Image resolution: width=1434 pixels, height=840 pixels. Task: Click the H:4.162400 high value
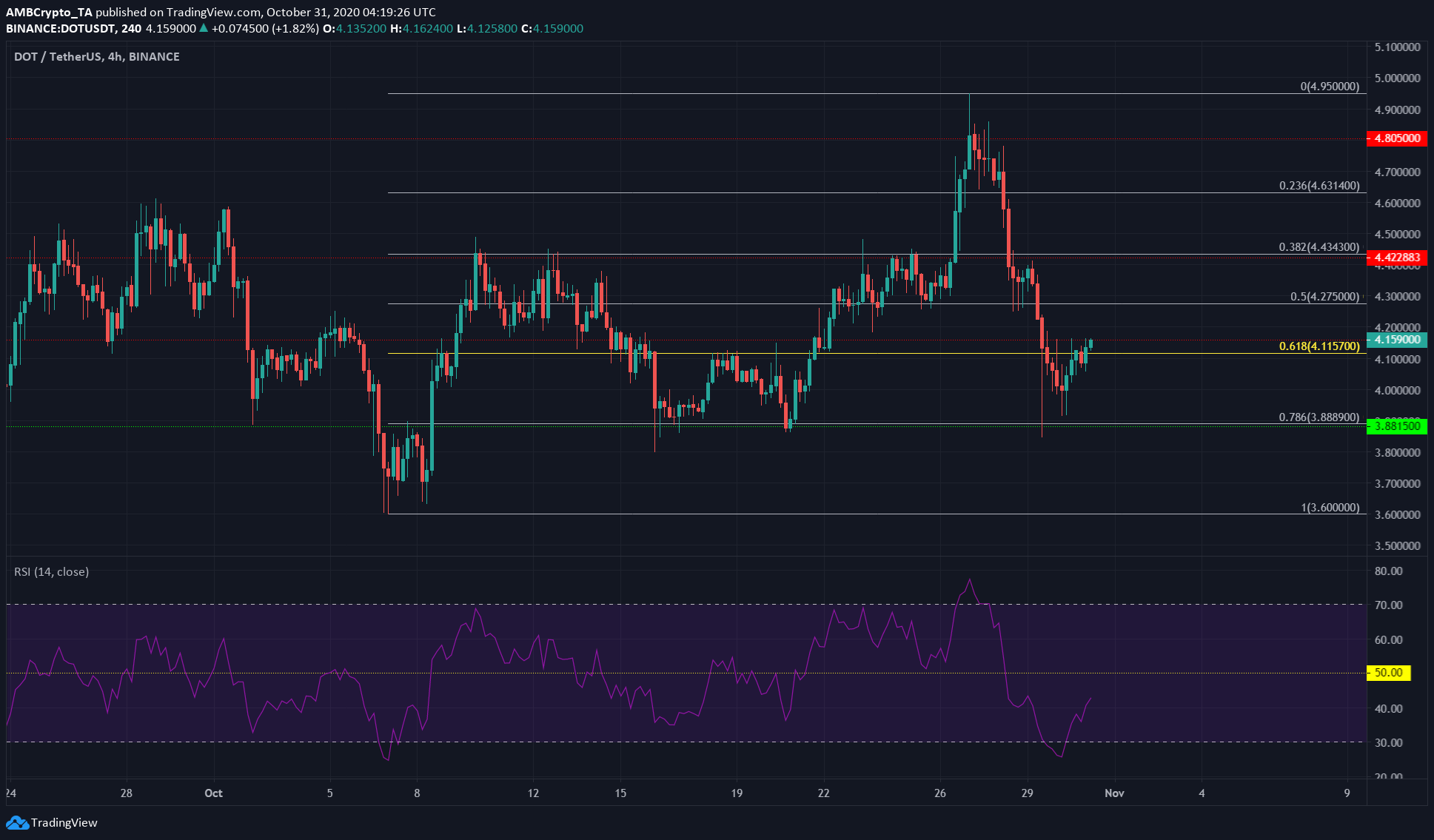(421, 28)
